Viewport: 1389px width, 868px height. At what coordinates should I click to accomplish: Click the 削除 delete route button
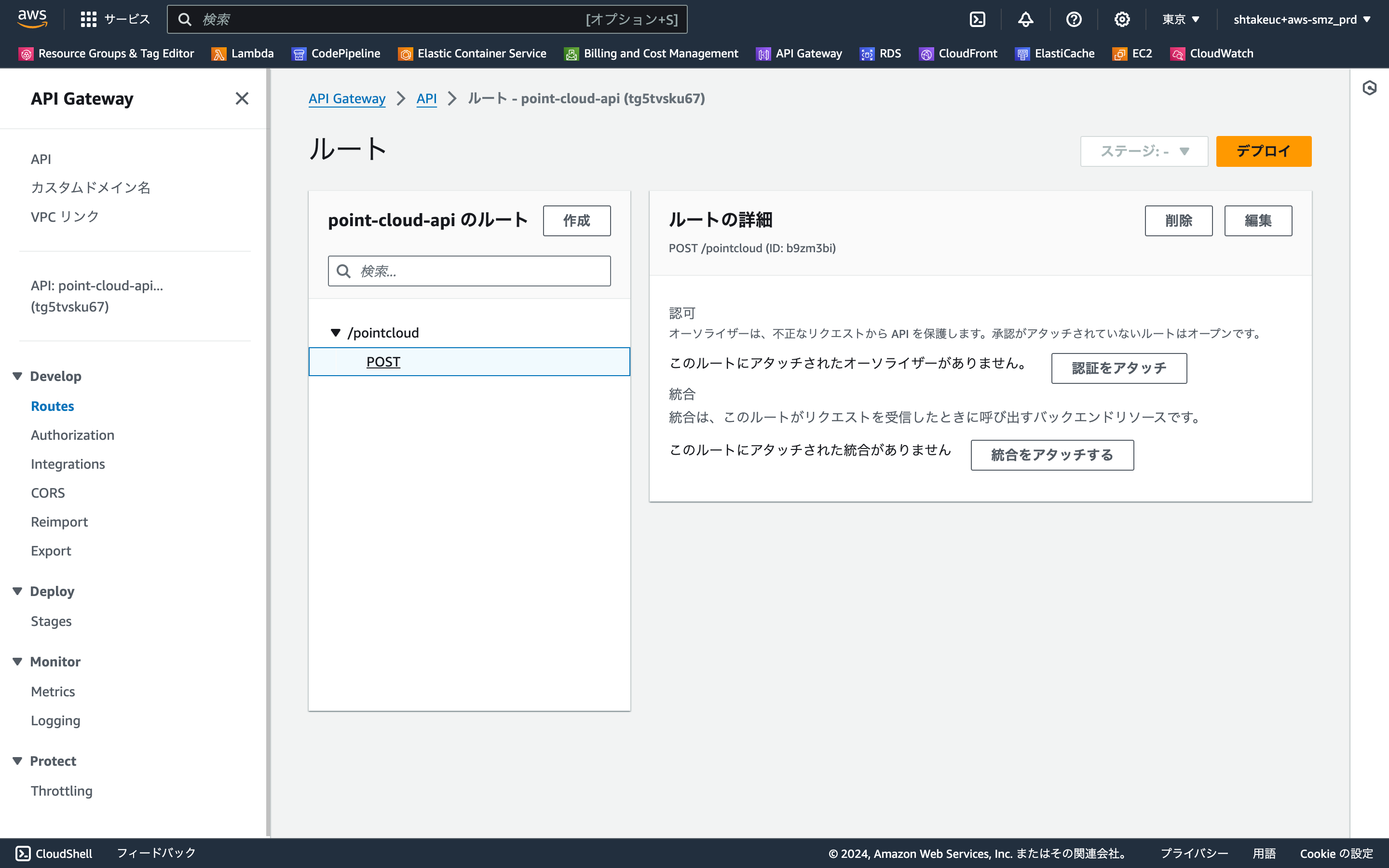click(x=1178, y=221)
